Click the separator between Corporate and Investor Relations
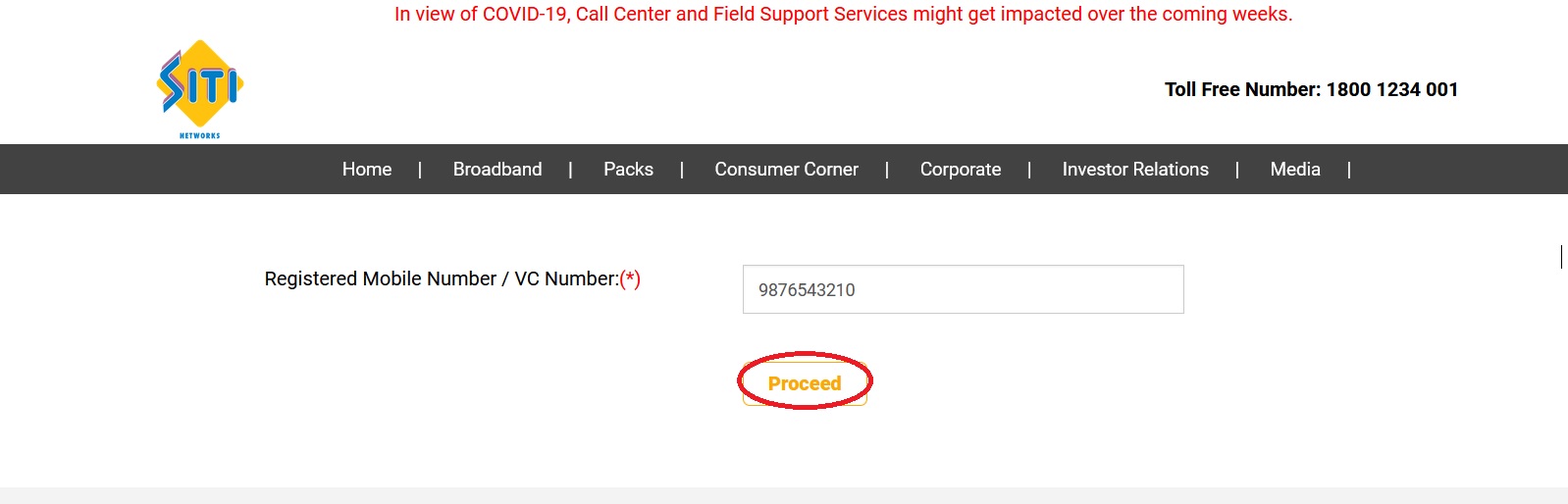1568x504 pixels. point(1029,170)
